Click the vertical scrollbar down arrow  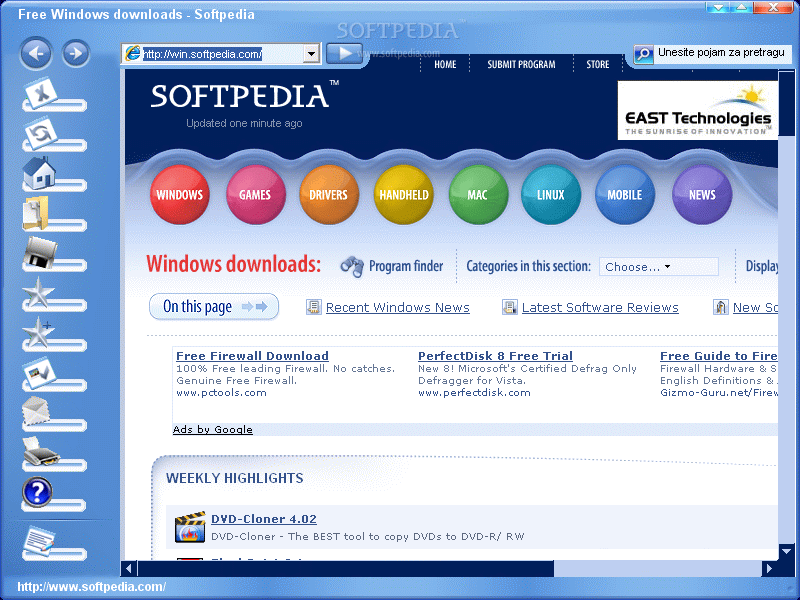(x=786, y=552)
